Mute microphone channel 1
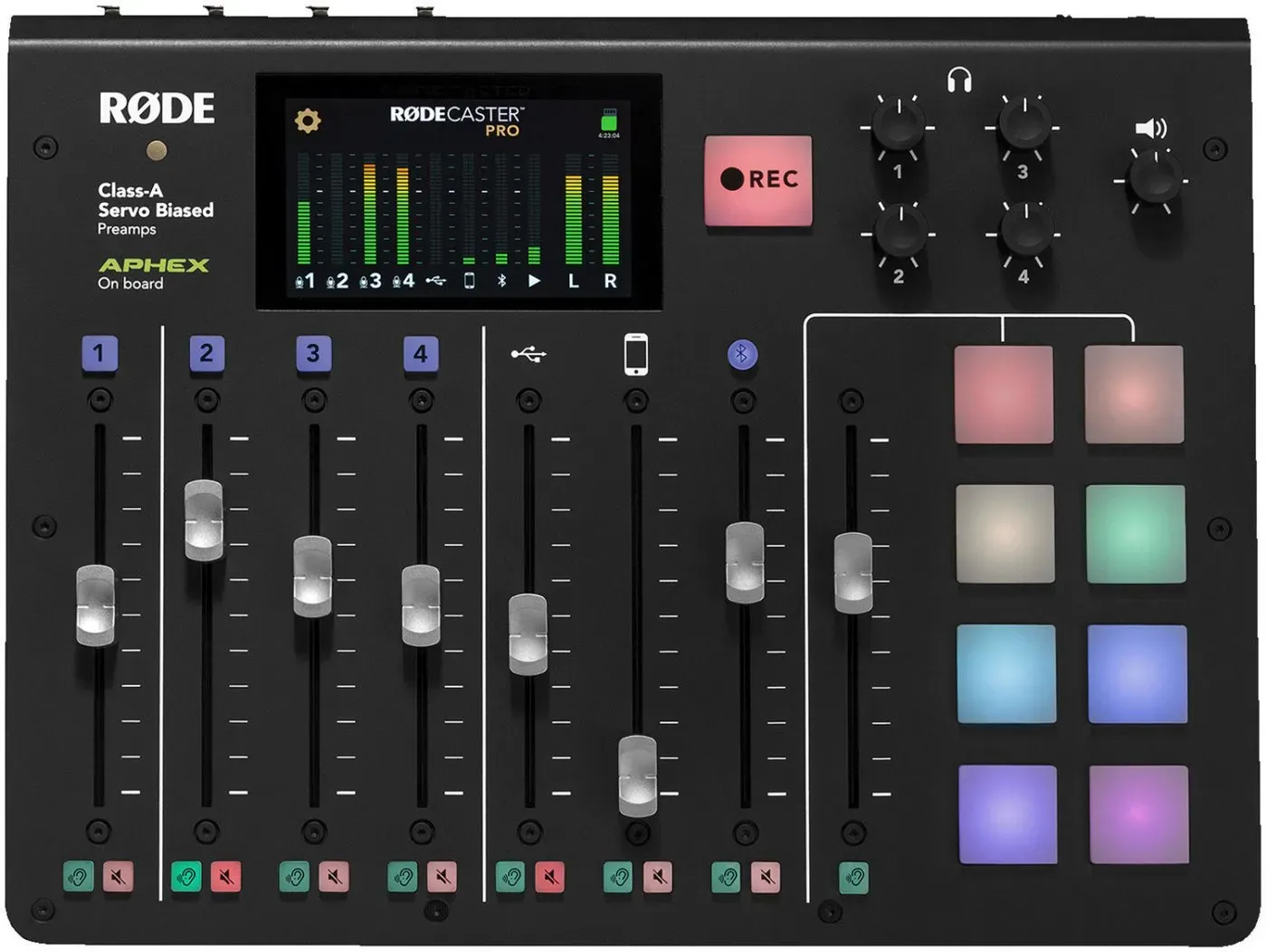Viewport: 1267px width, 952px height. [x=118, y=876]
